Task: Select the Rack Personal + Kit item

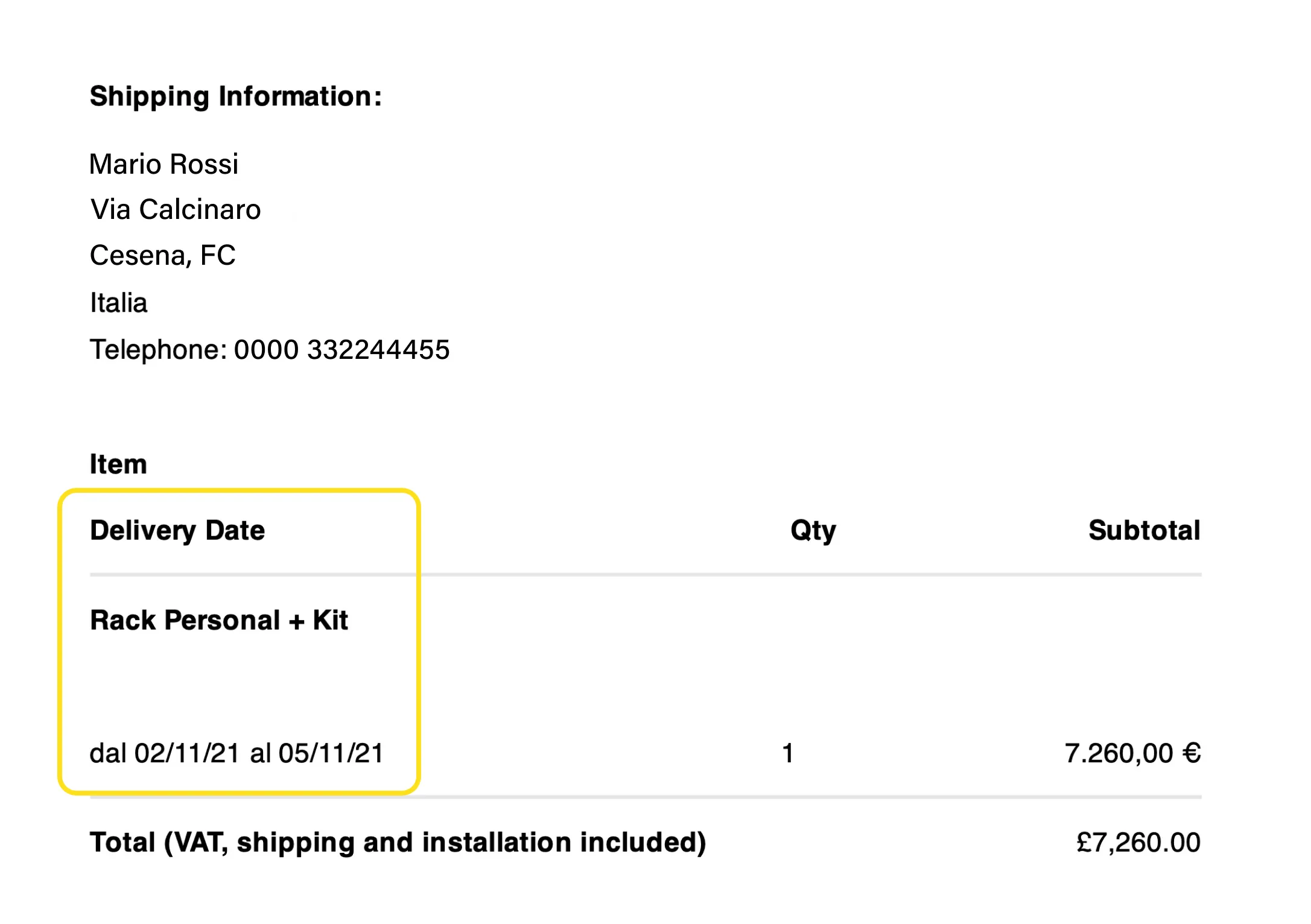Action: pos(219,620)
